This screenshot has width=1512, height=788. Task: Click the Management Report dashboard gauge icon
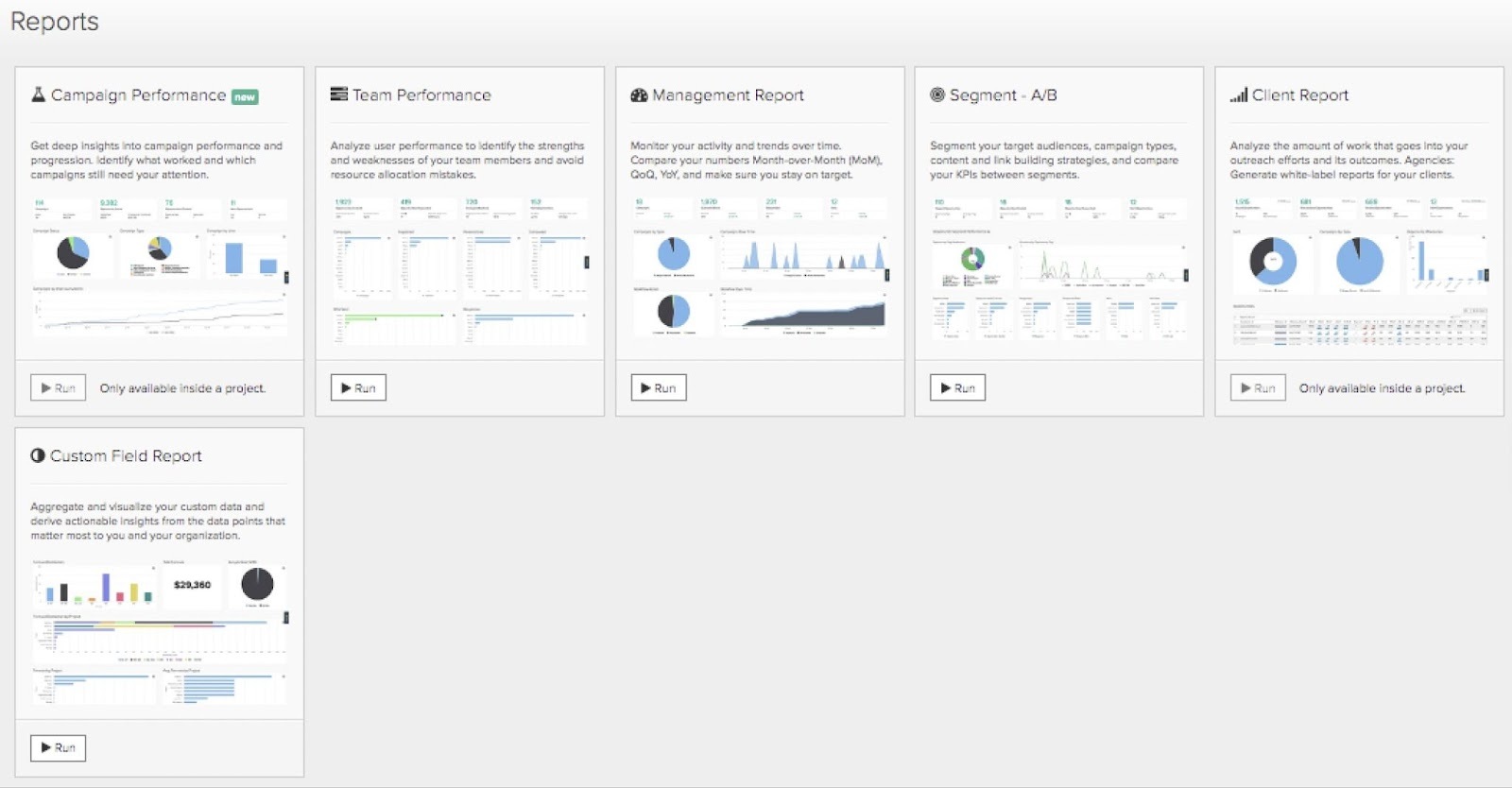(639, 94)
